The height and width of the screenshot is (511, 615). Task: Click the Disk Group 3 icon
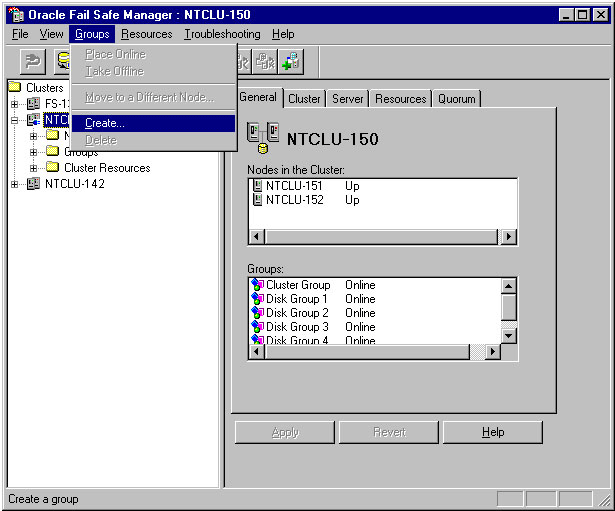(257, 327)
